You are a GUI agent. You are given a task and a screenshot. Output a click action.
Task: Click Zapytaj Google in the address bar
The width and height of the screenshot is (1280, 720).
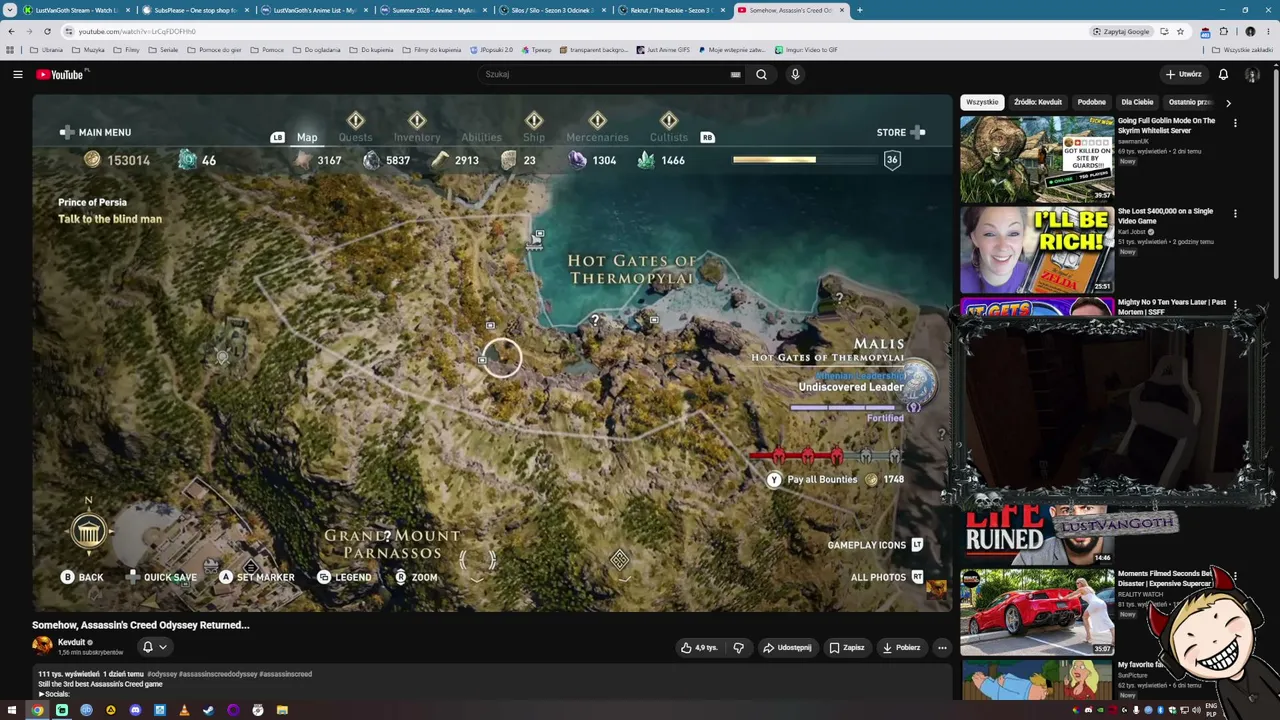1121,31
